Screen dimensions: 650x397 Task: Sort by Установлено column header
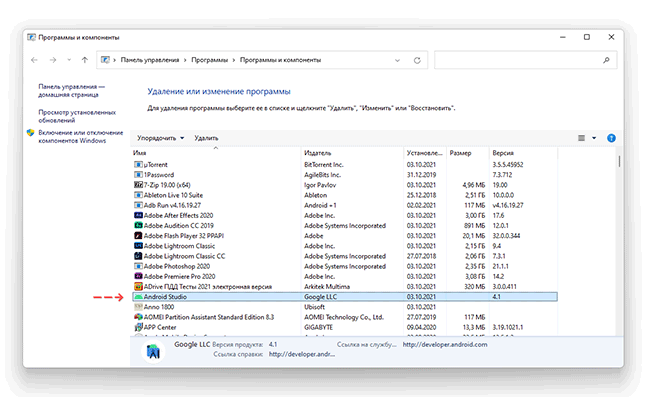click(424, 153)
